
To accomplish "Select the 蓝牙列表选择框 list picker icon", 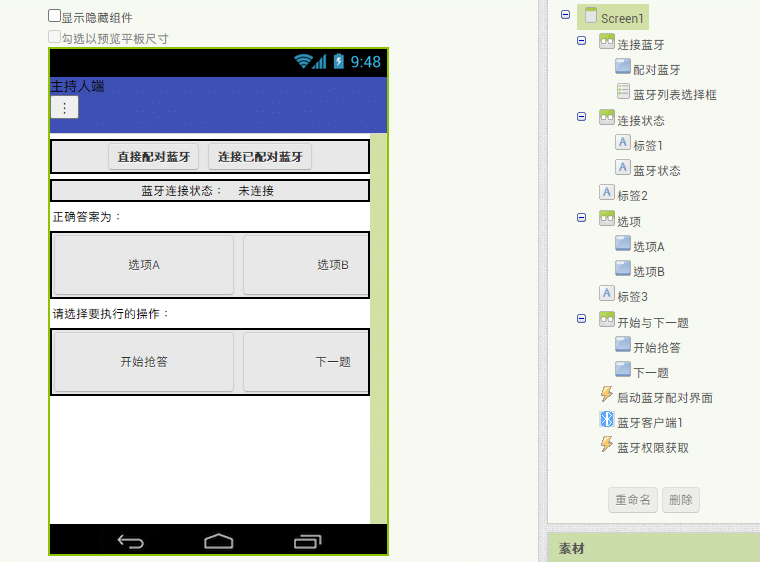I will coord(623,93).
